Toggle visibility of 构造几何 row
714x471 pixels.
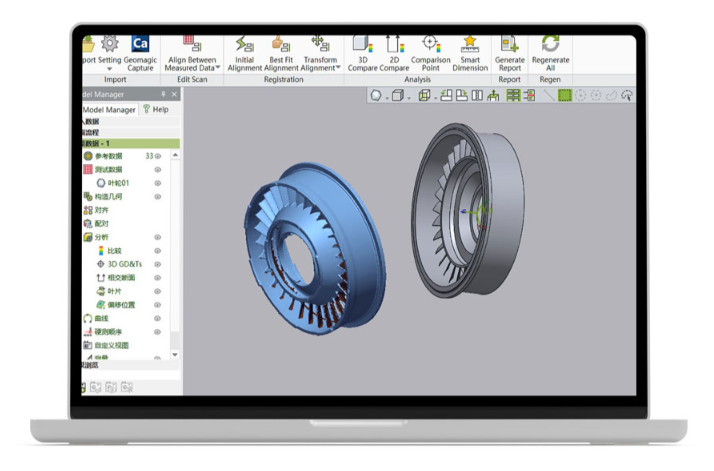[x=158, y=197]
